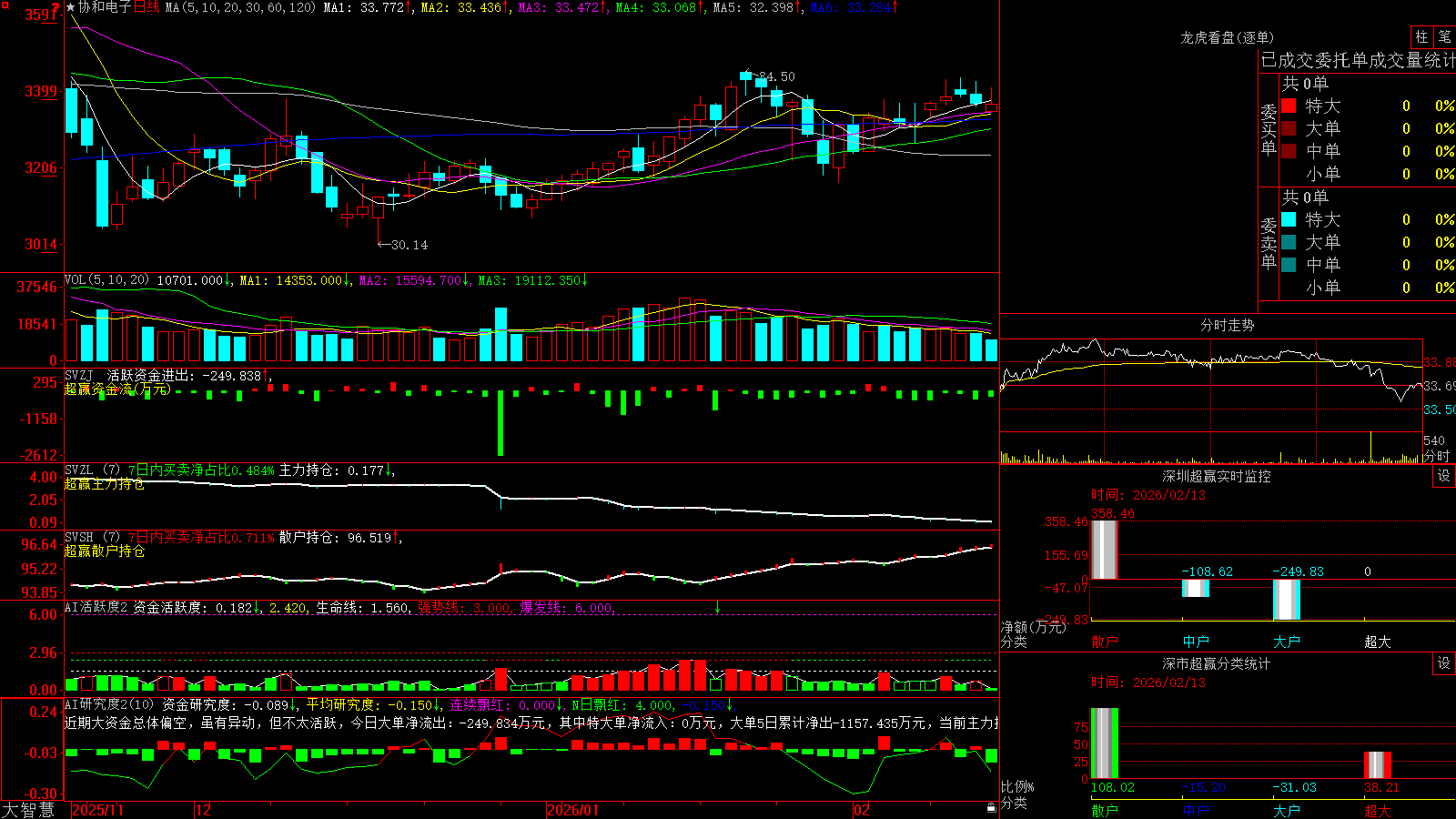1456x819 pixels.
Task: Click the 协和电子 stock name
Action: coord(105,7)
